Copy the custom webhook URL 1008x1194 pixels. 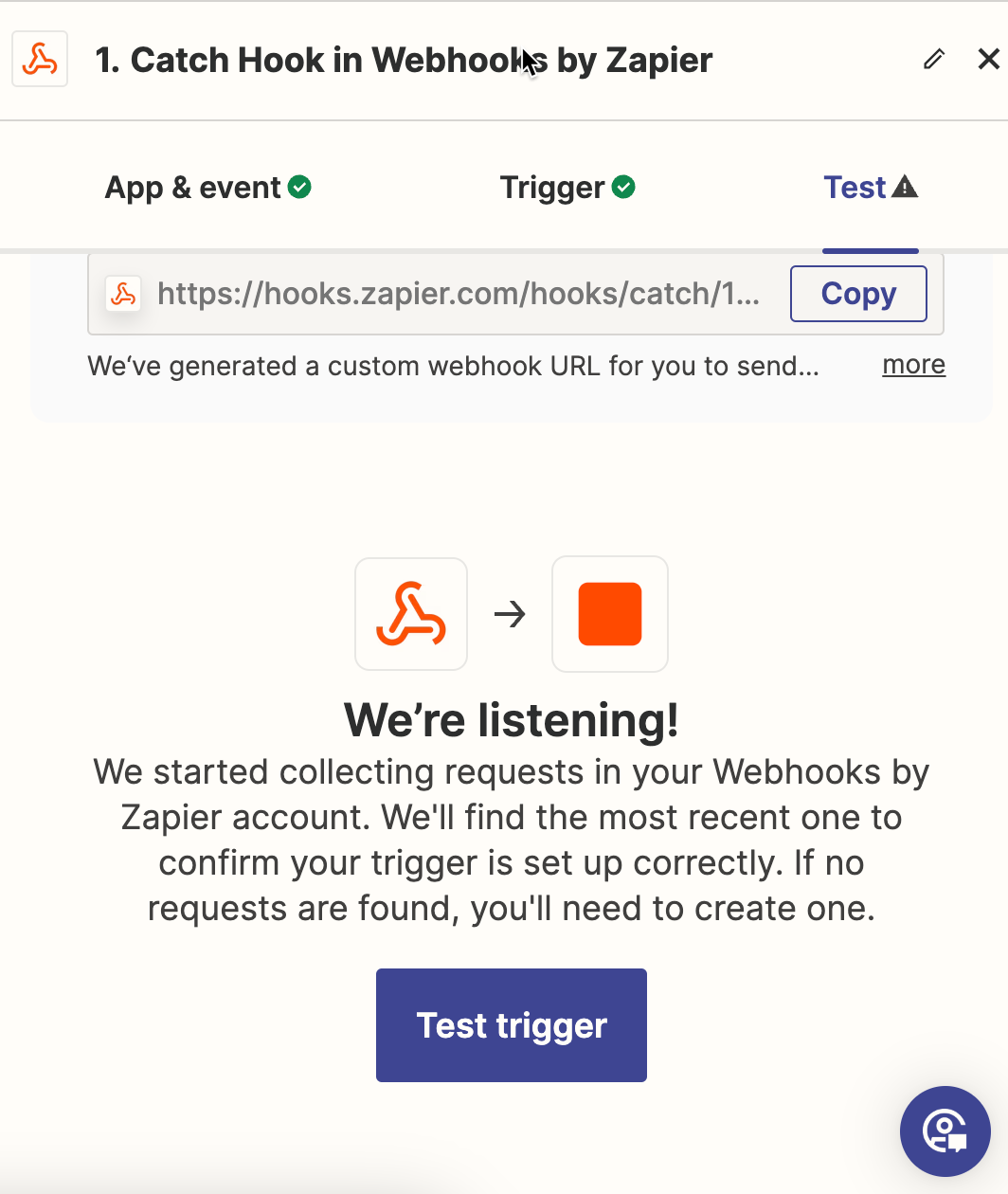point(858,294)
